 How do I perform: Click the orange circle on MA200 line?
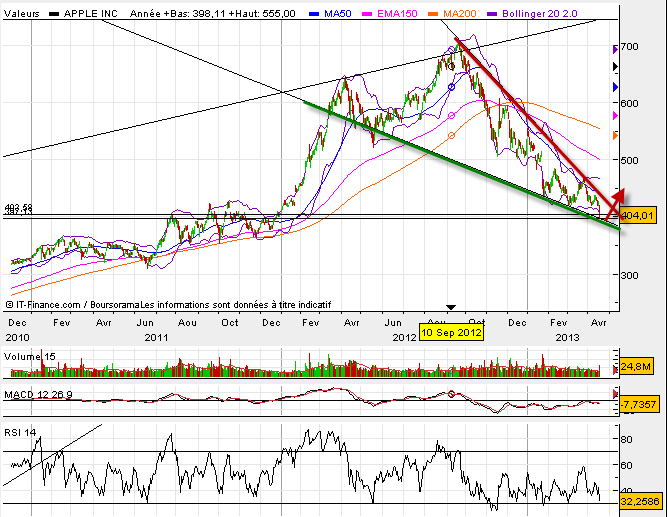[451, 136]
